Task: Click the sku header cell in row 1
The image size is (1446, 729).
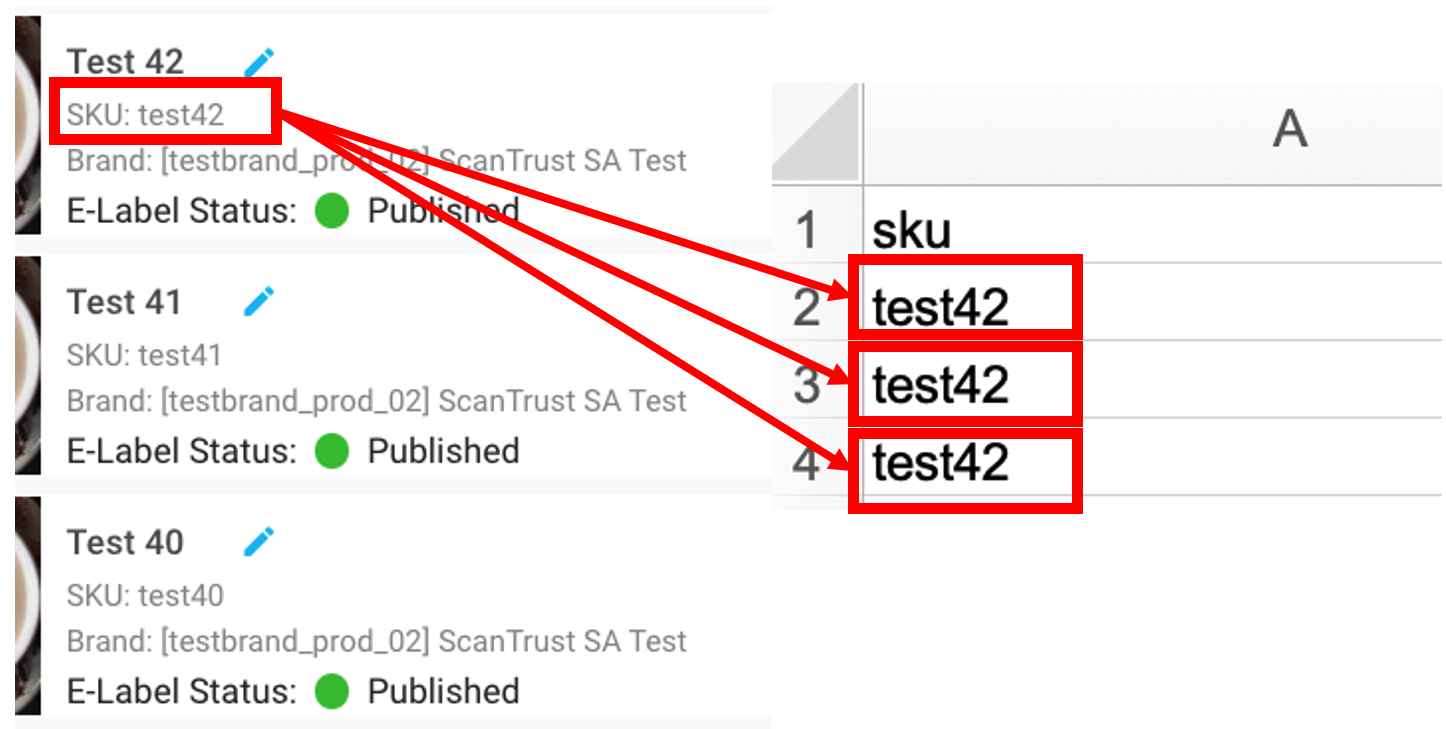Action: [x=912, y=228]
